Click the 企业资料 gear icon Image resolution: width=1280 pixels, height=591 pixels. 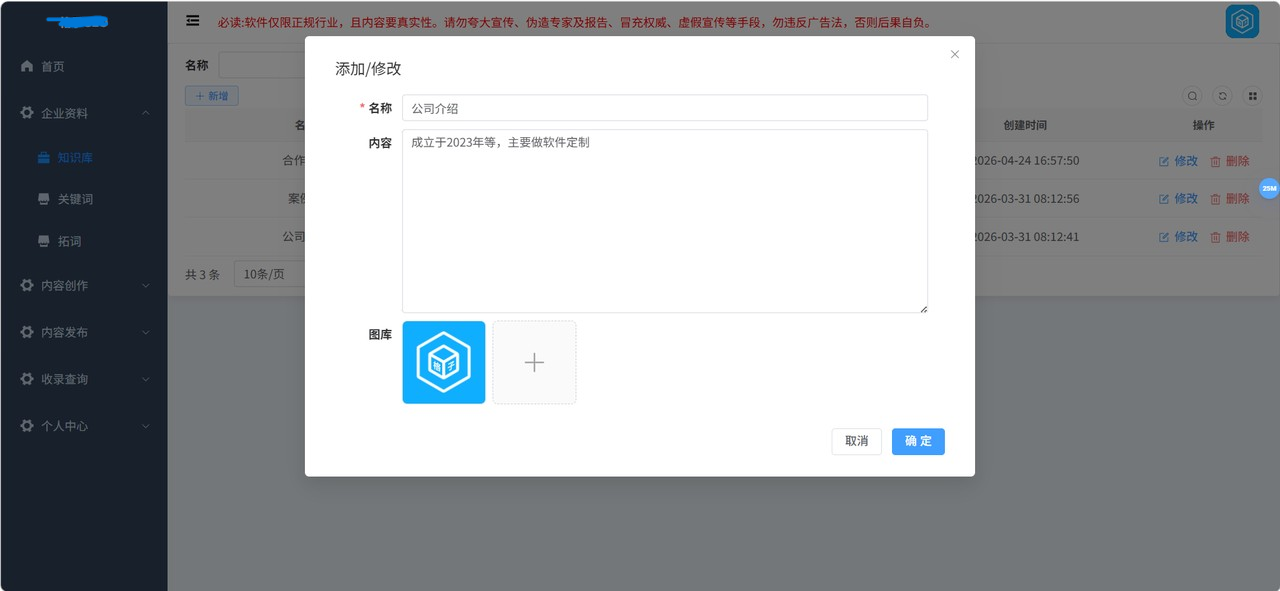[x=27, y=113]
